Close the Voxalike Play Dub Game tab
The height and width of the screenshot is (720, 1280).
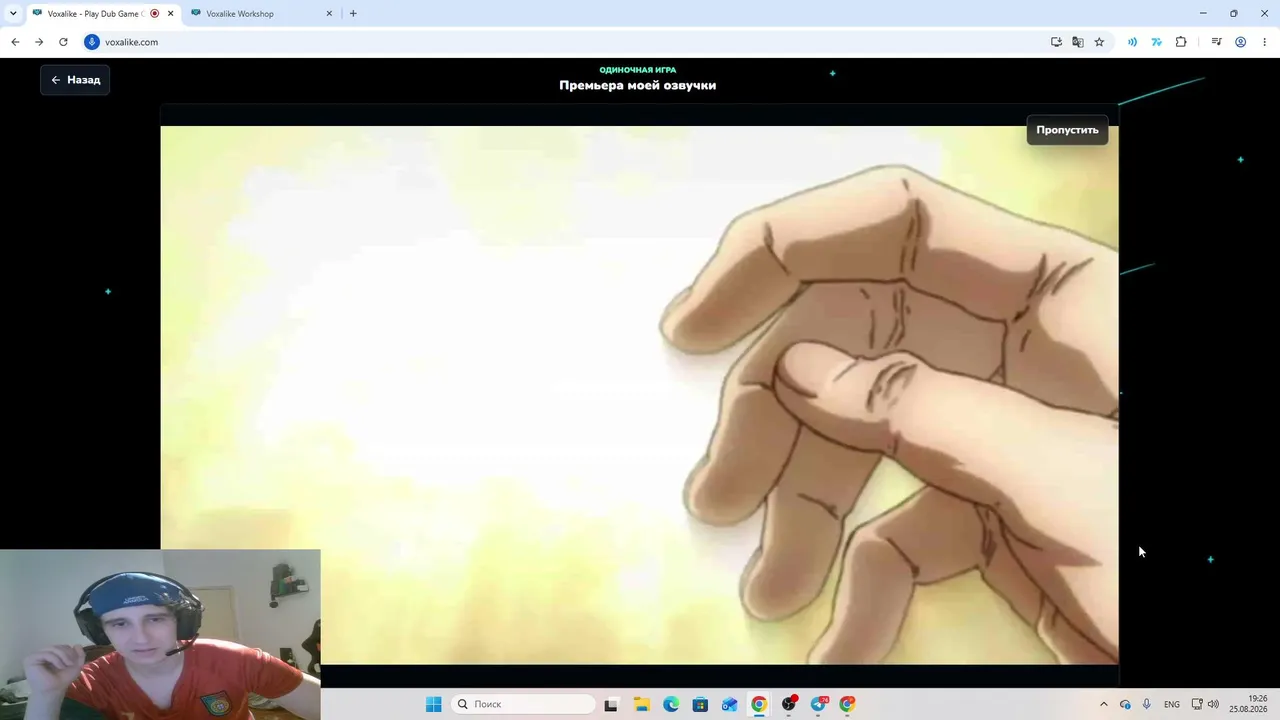click(x=170, y=13)
